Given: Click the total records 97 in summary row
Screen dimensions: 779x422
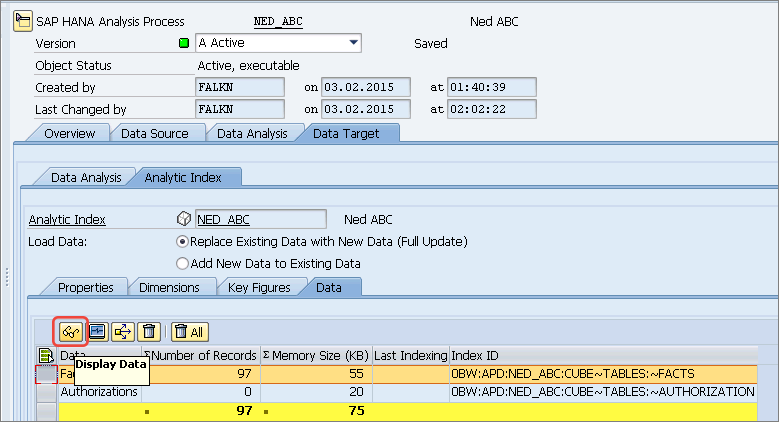Looking at the screenshot, I should tap(244, 411).
